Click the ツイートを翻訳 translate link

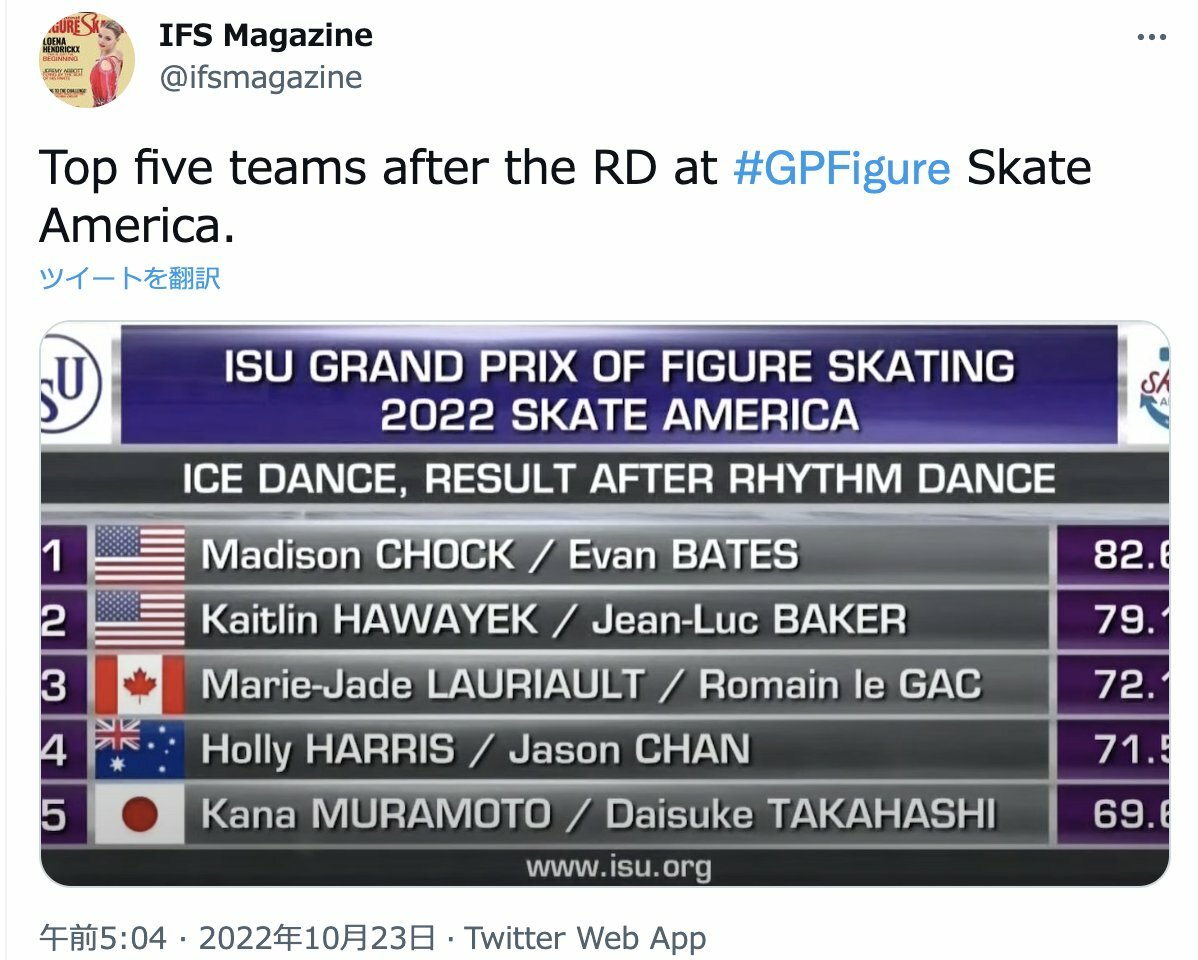click(x=130, y=277)
